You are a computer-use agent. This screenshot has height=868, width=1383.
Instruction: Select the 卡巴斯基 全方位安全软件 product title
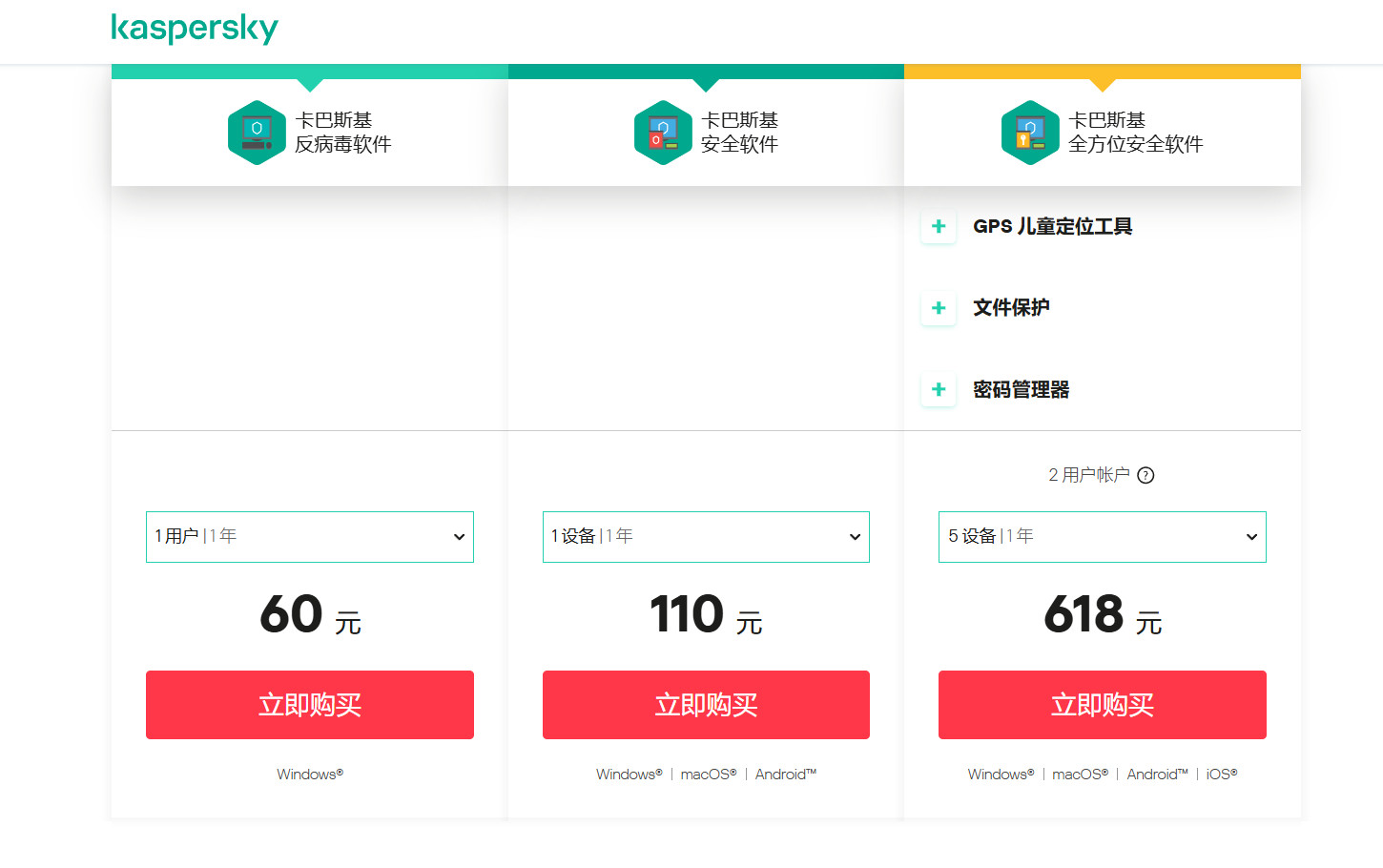1136,133
